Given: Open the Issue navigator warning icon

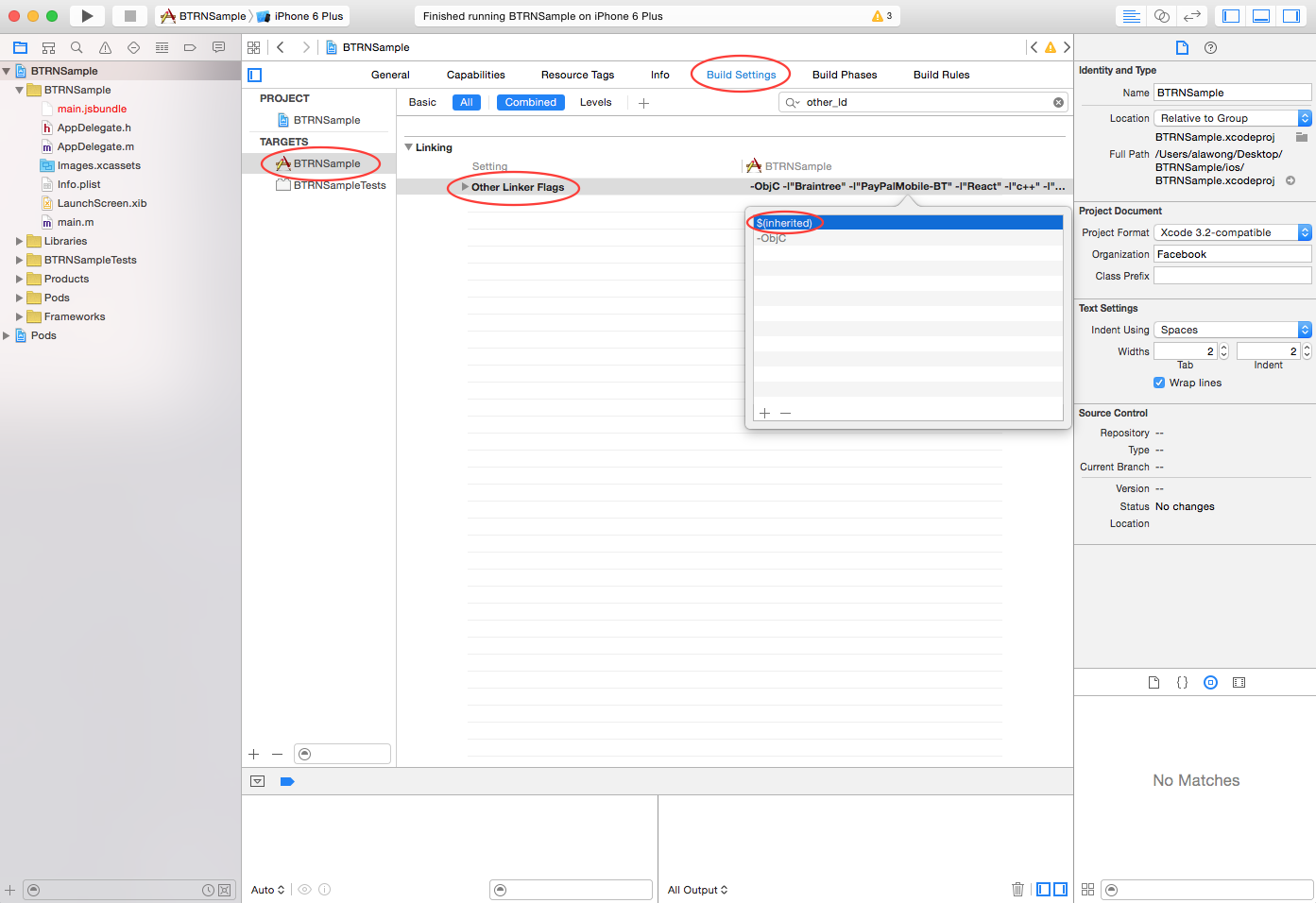Looking at the screenshot, I should 105,47.
